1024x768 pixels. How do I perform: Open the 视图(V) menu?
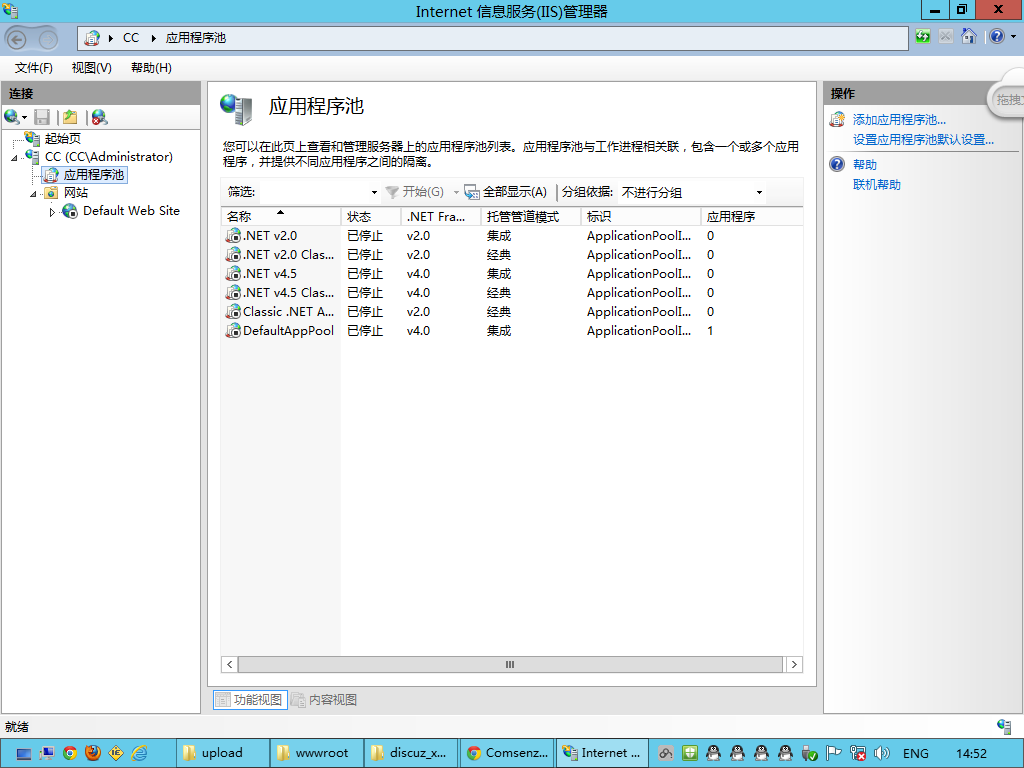(x=91, y=68)
